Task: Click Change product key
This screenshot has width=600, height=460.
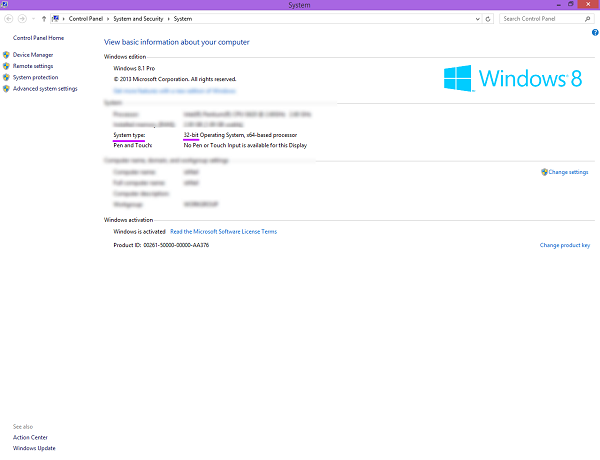Action: tap(565, 245)
